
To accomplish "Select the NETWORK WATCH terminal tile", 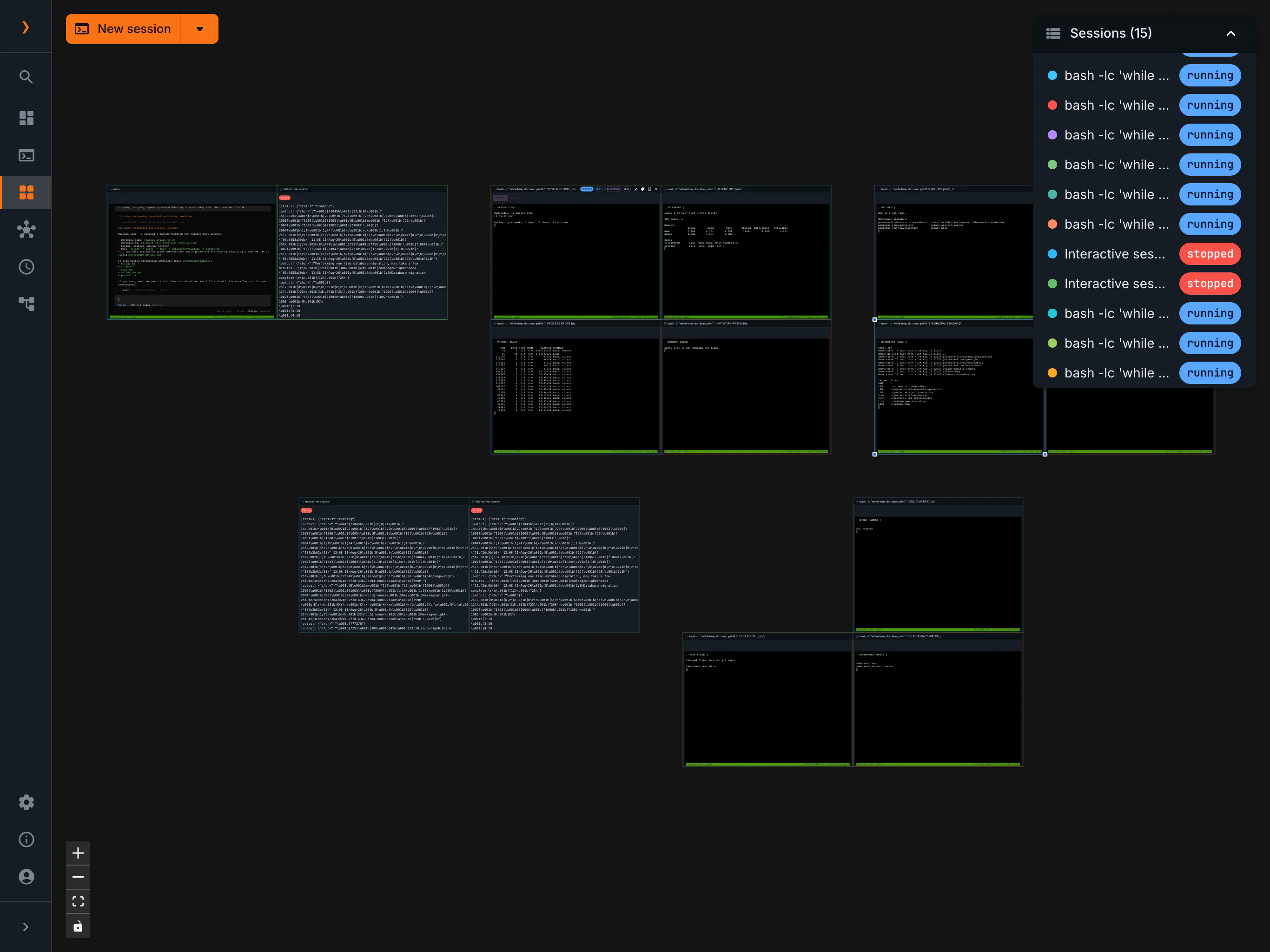I will 746,387.
